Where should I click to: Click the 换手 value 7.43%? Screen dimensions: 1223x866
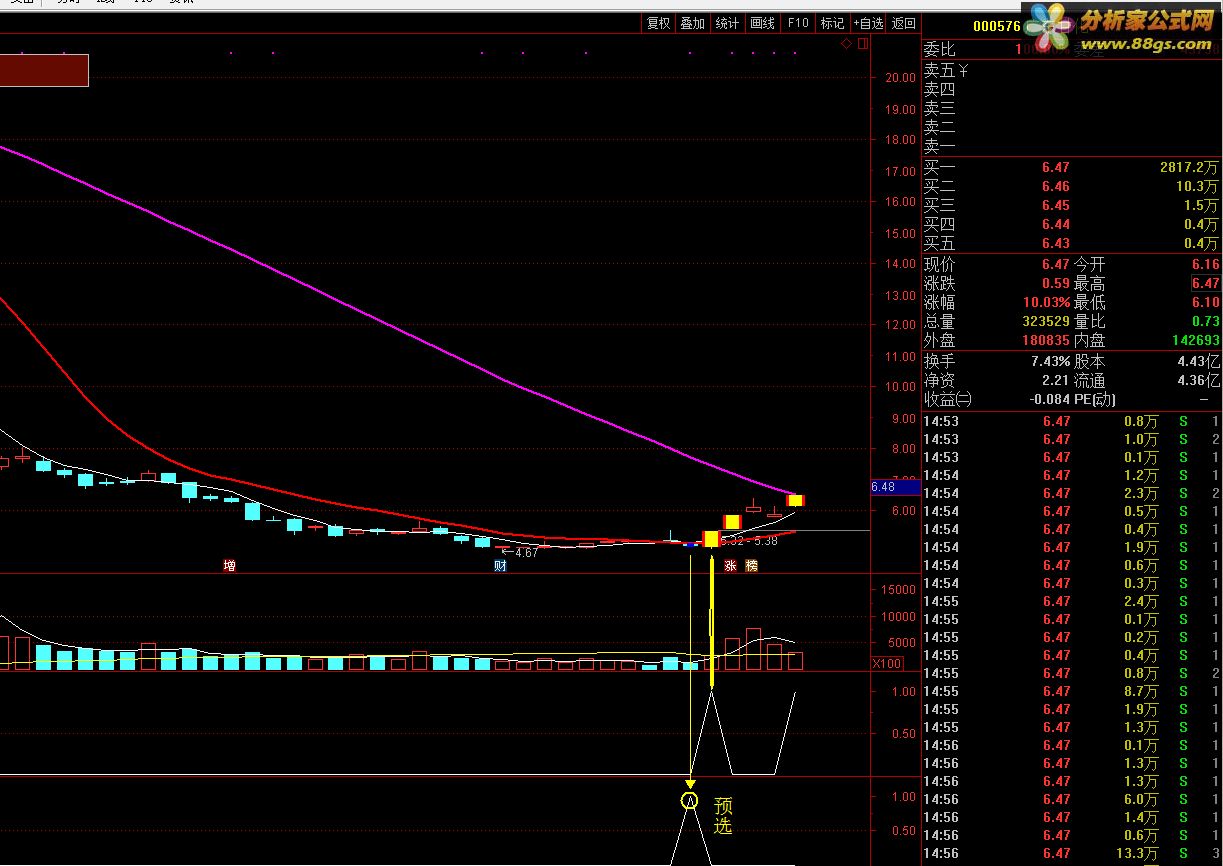(x=1051, y=361)
